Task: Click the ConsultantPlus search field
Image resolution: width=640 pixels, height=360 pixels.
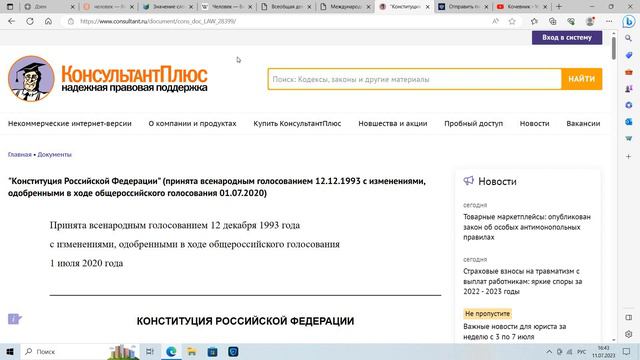Action: coord(415,79)
